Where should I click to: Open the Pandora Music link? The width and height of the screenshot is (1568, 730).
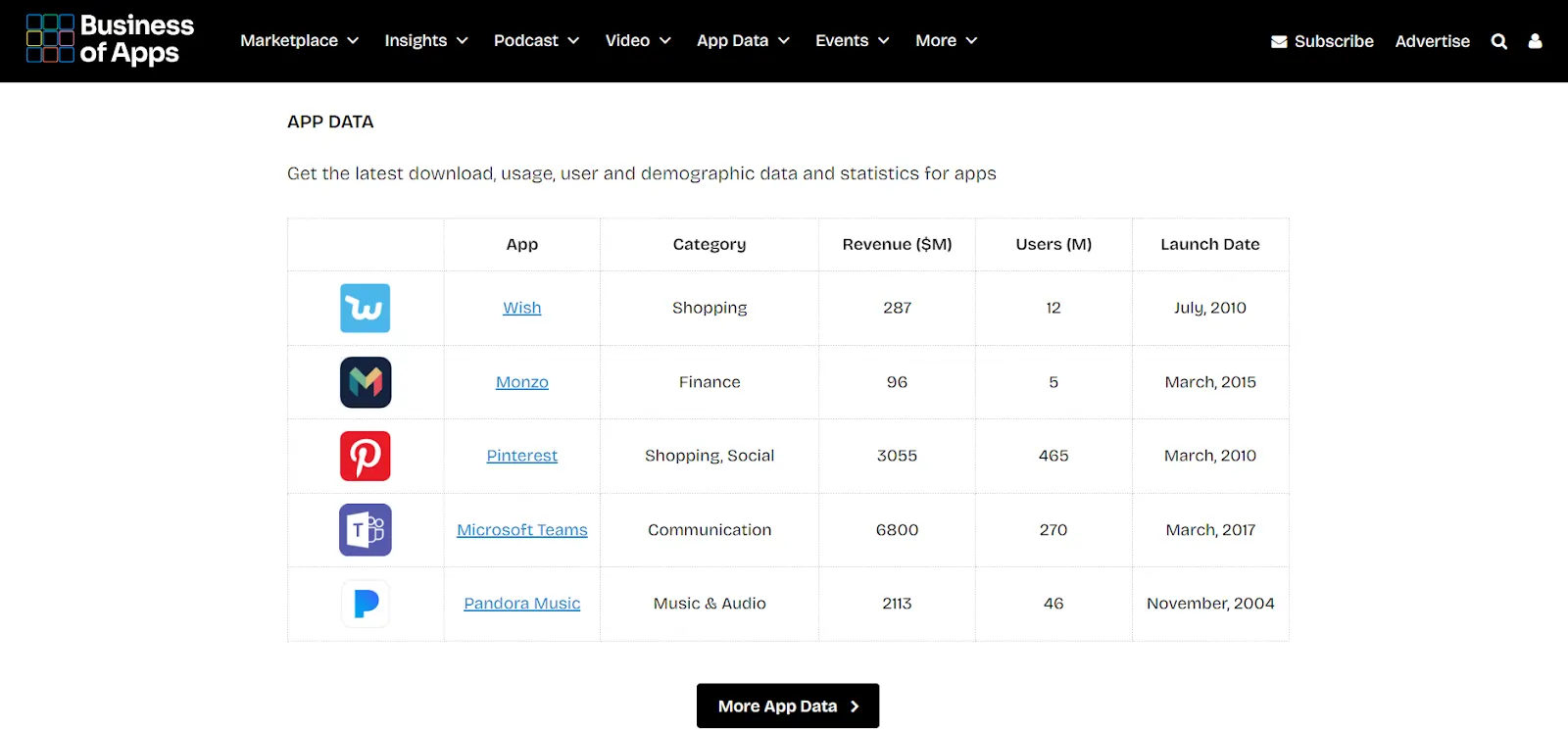pos(522,604)
